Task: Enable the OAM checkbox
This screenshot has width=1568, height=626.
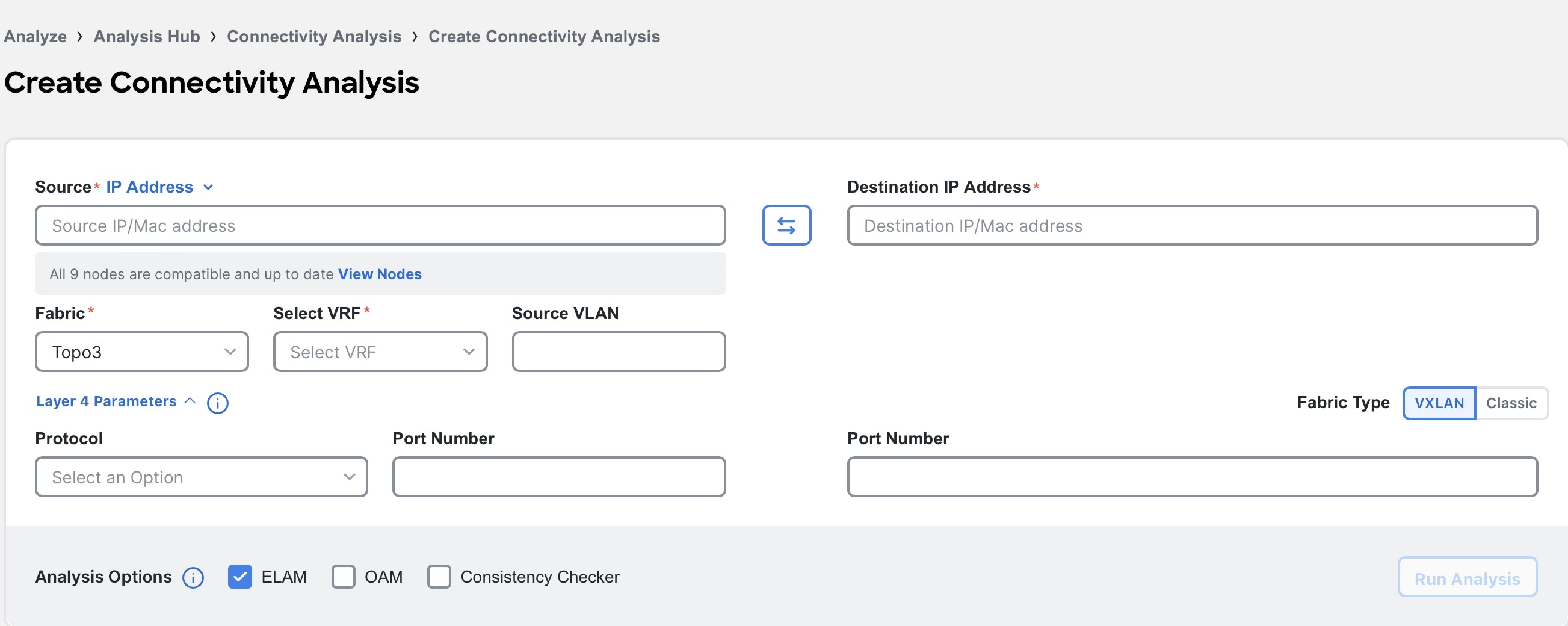Action: pyautogui.click(x=344, y=577)
